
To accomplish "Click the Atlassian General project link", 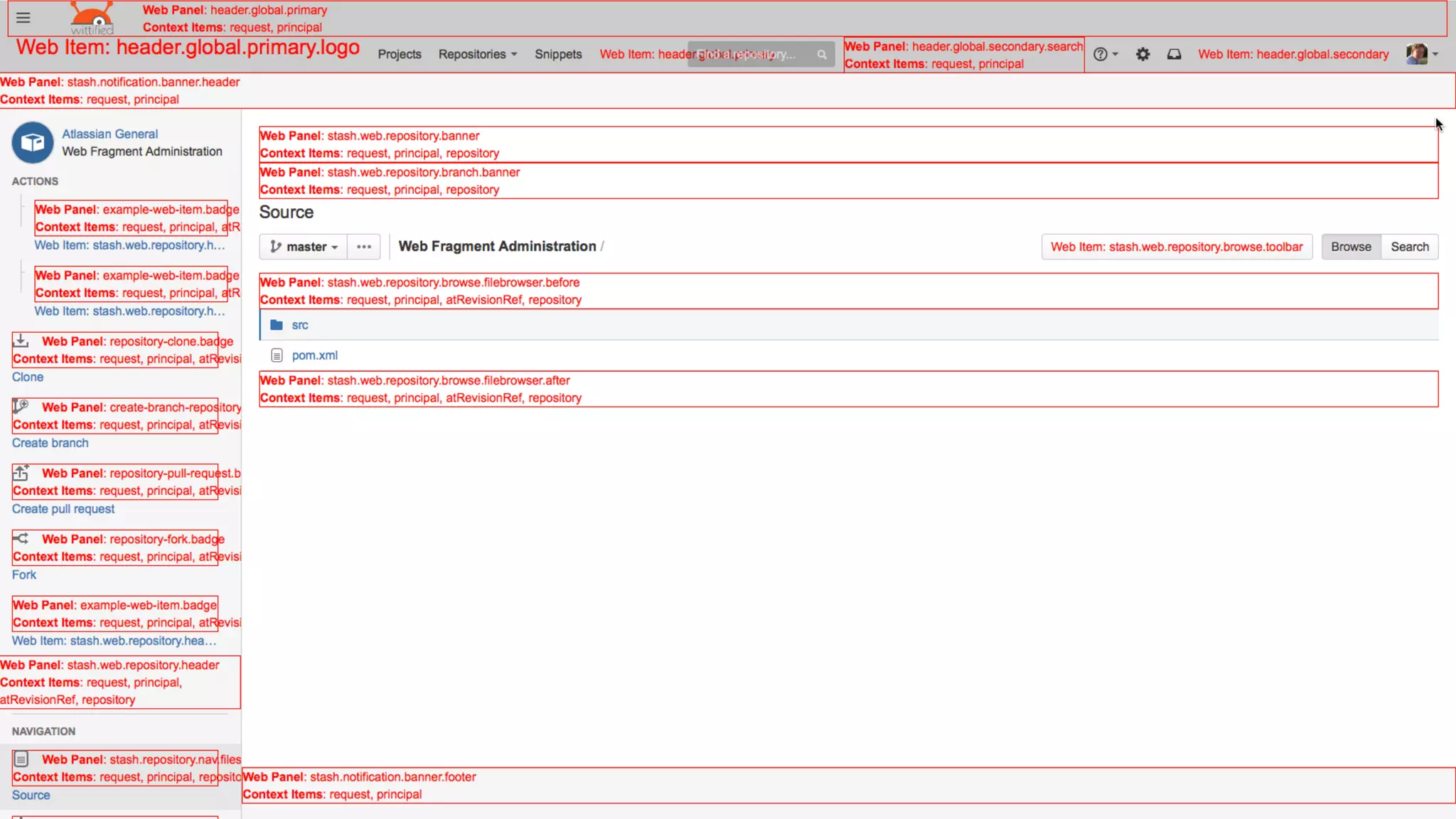I will [x=109, y=134].
